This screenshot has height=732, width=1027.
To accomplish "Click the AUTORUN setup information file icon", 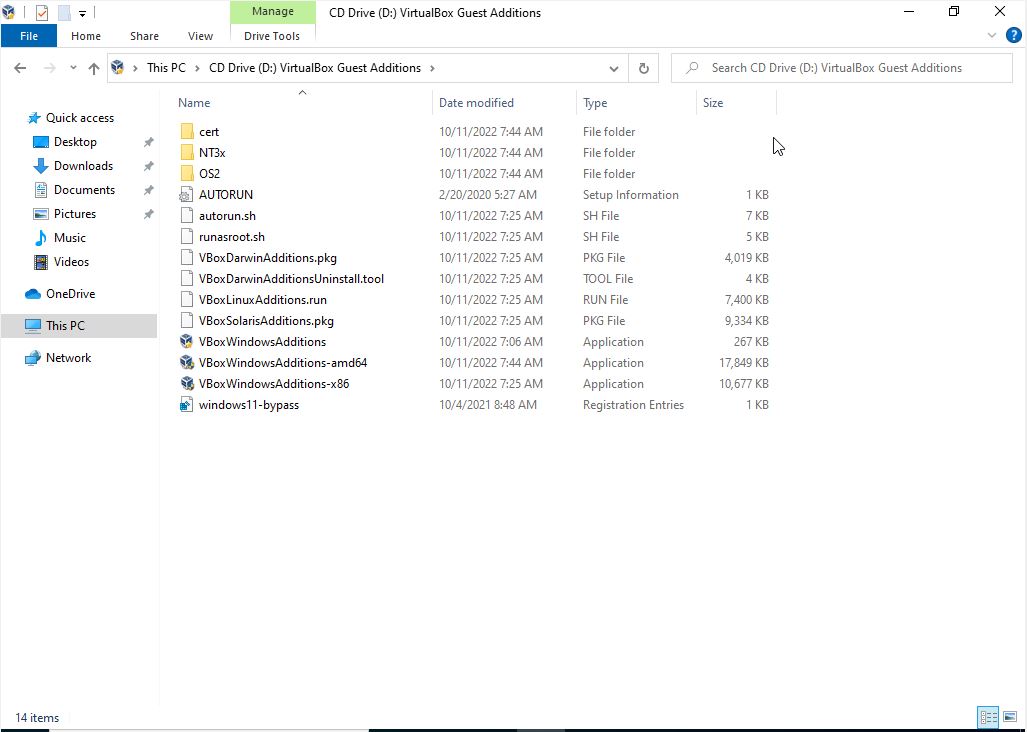I will (x=187, y=194).
